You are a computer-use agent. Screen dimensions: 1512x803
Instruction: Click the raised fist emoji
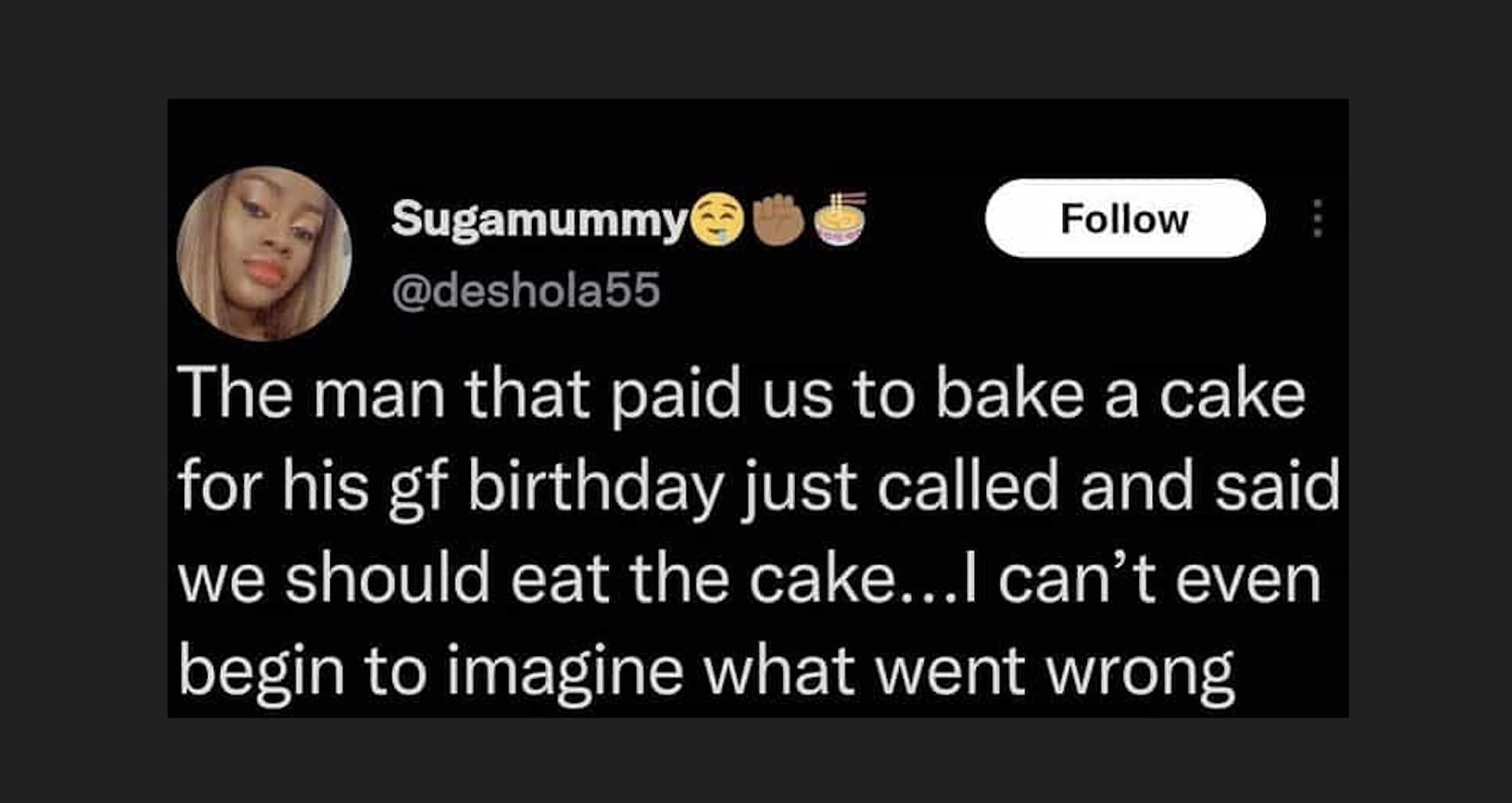point(779,219)
